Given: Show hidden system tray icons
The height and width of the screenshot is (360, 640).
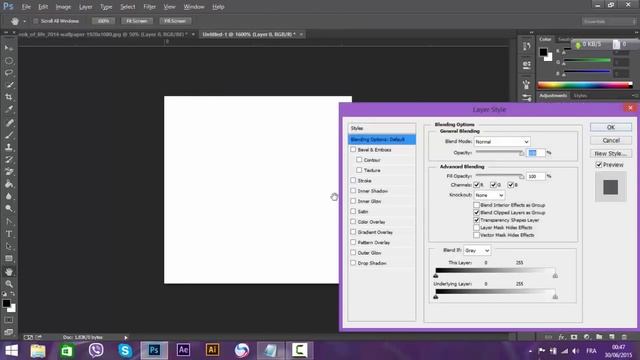Looking at the screenshot, I should pos(530,351).
